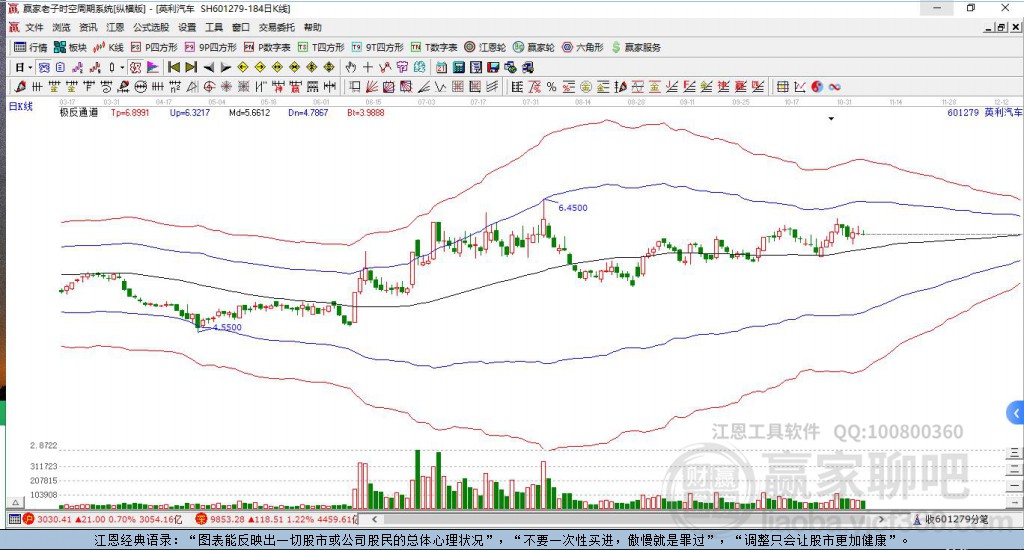Open the 江恩 menu
1024x550 pixels.
point(115,27)
